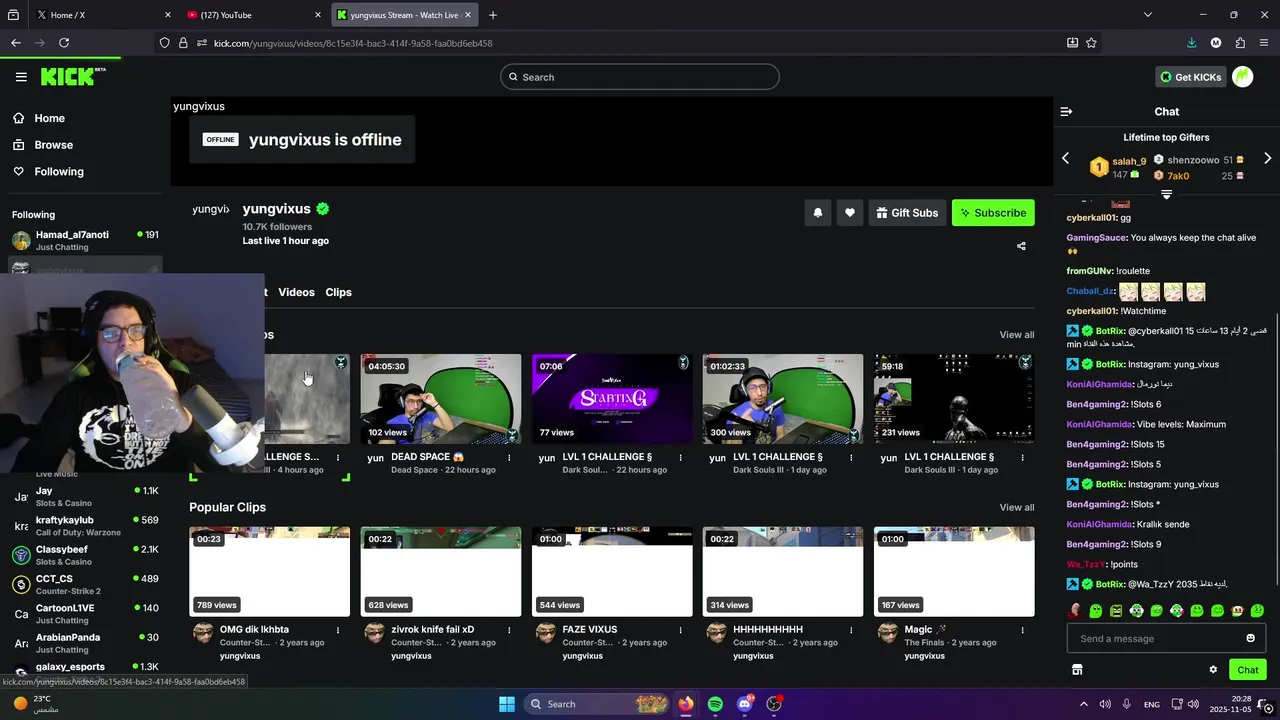Send message with Chat button
Image resolution: width=1280 pixels, height=720 pixels.
pyautogui.click(x=1247, y=670)
